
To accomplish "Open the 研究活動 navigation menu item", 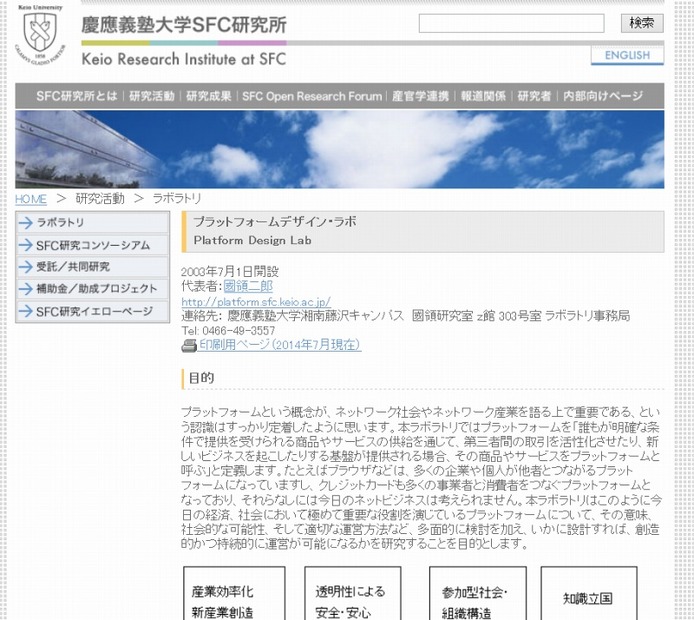I will tap(152, 96).
